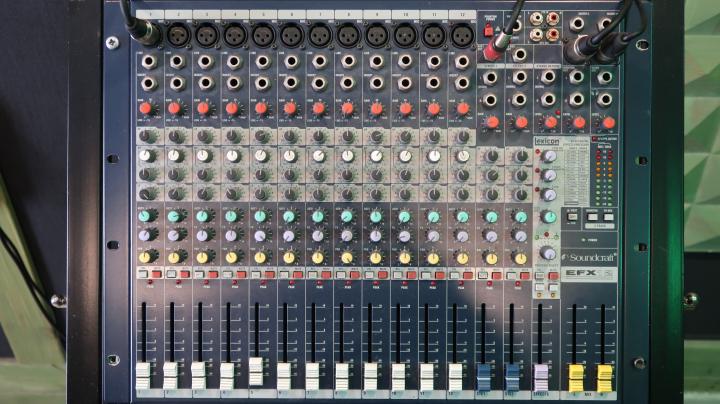720x404 pixels.
Task: Turn the red knob nearest the level meter
Action: point(608,123)
